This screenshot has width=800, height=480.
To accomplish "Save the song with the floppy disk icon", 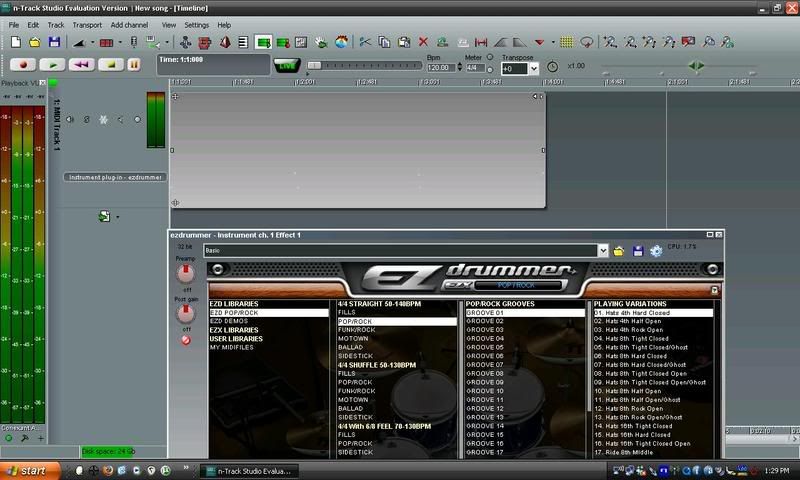I will tap(54, 42).
